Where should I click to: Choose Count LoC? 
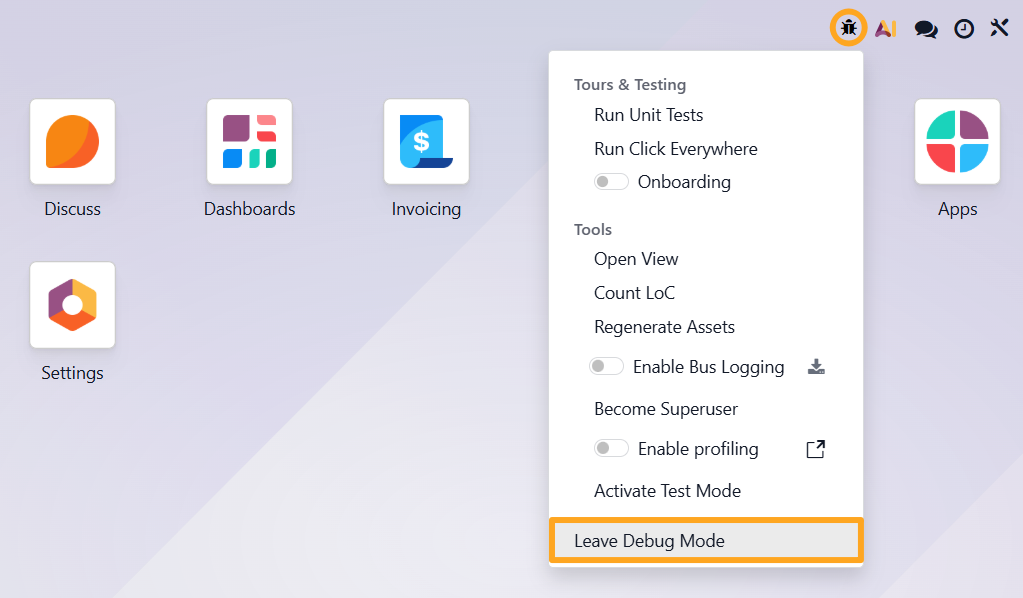[x=634, y=293]
